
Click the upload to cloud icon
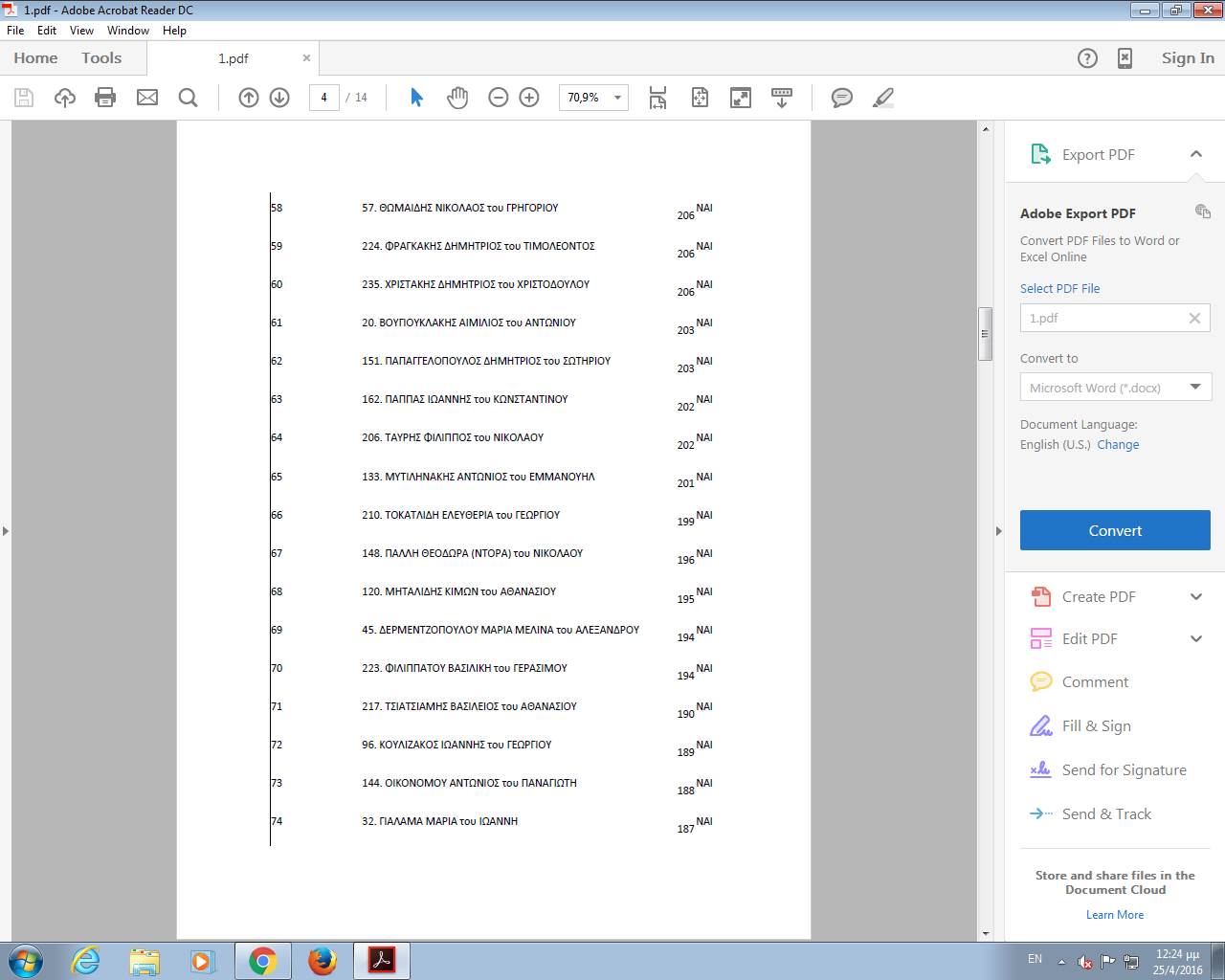(65, 98)
